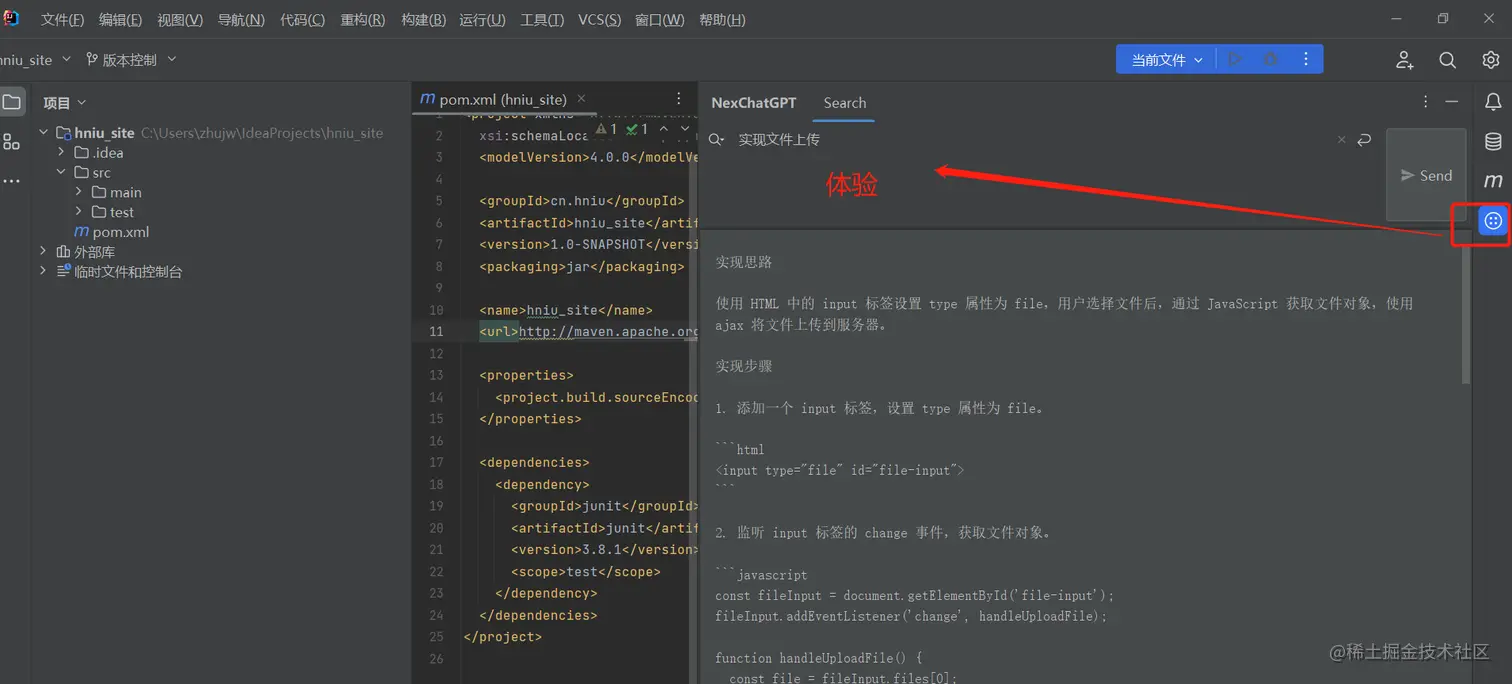Open the 代码(C) menu
This screenshot has width=1512, height=684.
tap(302, 20)
